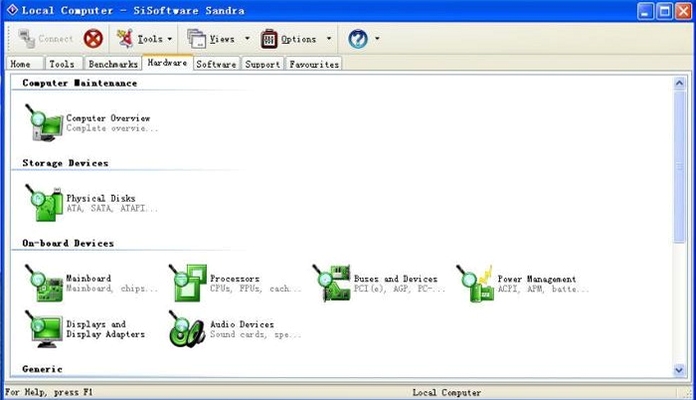696x400 pixels.
Task: Open Displays and Display Adapters icon
Action: pyautogui.click(x=44, y=329)
